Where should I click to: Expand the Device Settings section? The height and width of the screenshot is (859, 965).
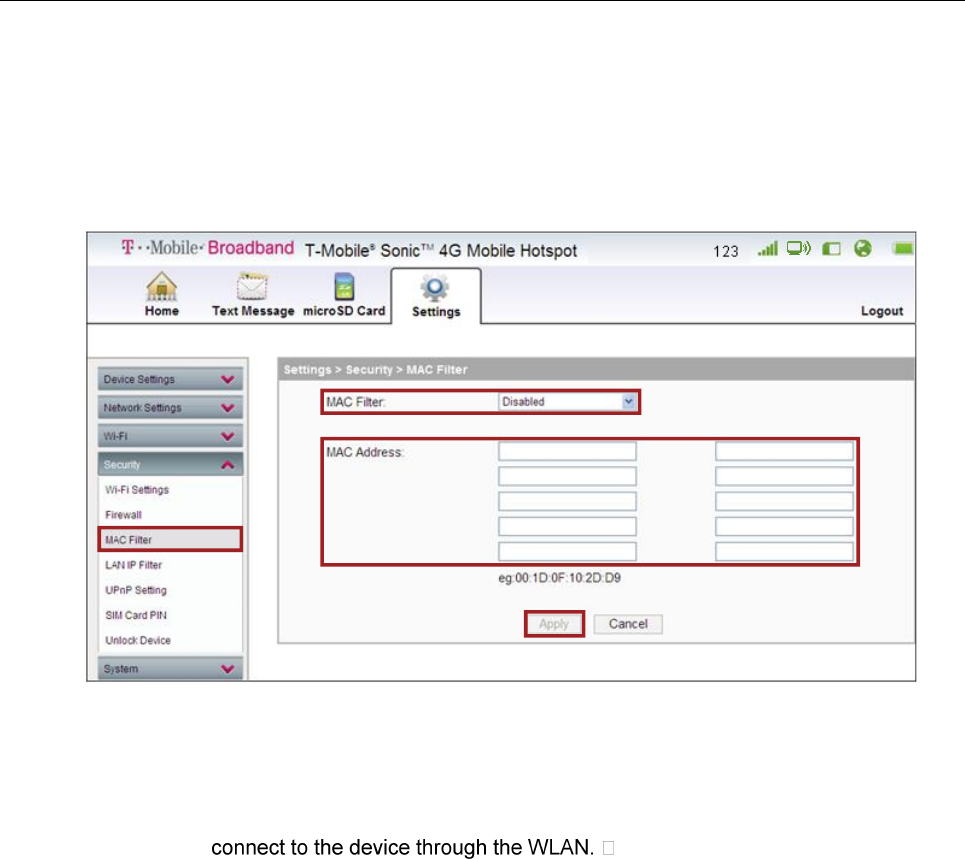point(170,379)
